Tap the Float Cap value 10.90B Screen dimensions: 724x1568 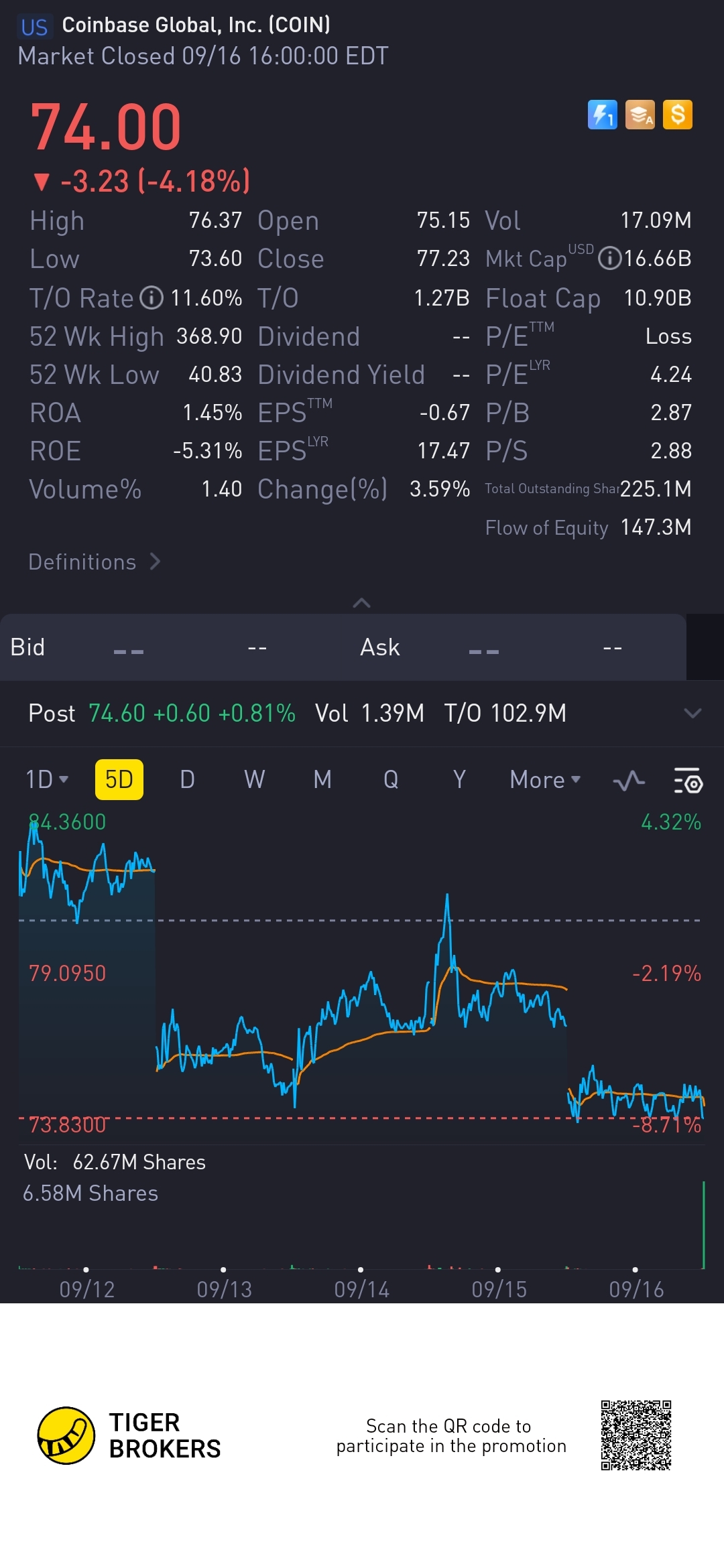(658, 298)
